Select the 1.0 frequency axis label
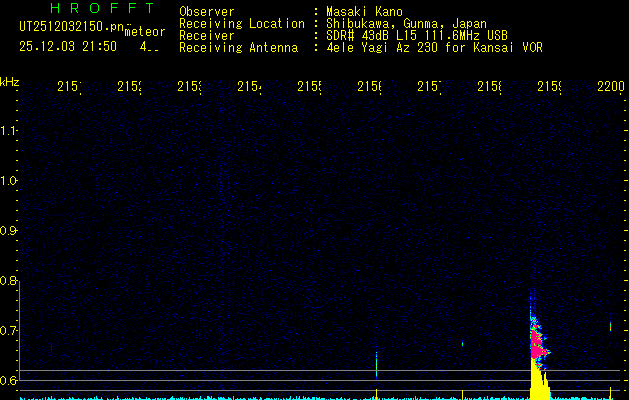Image resolution: width=629 pixels, height=400 pixels. (10, 181)
